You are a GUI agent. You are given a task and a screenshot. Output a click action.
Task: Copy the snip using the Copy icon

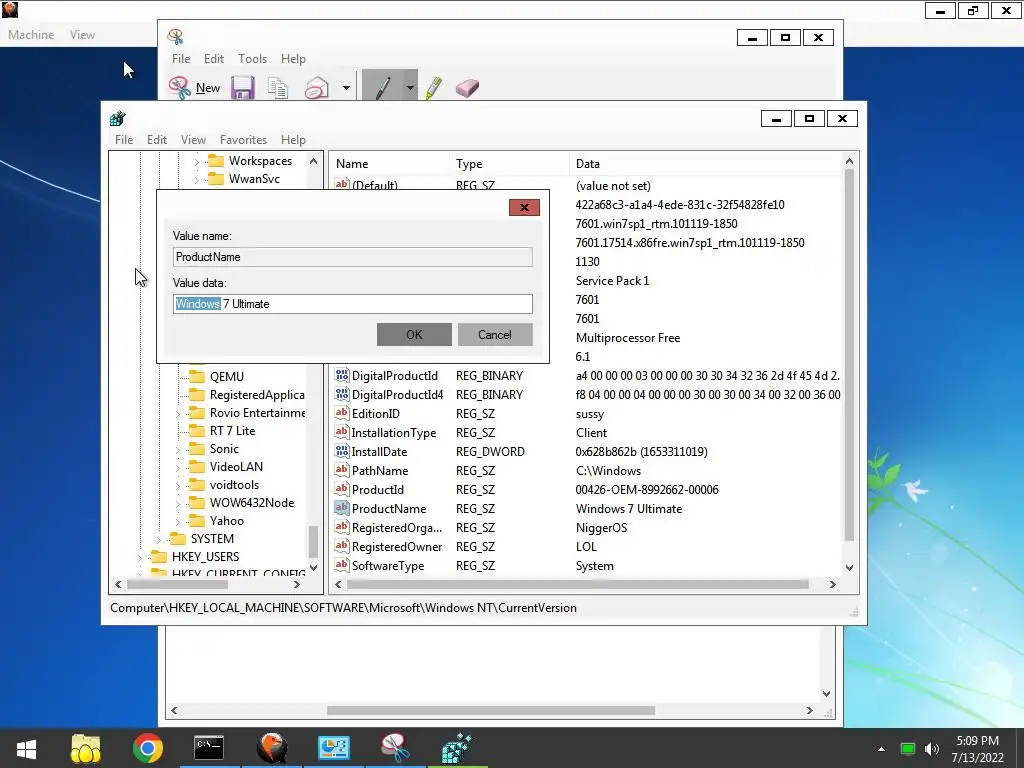click(278, 88)
